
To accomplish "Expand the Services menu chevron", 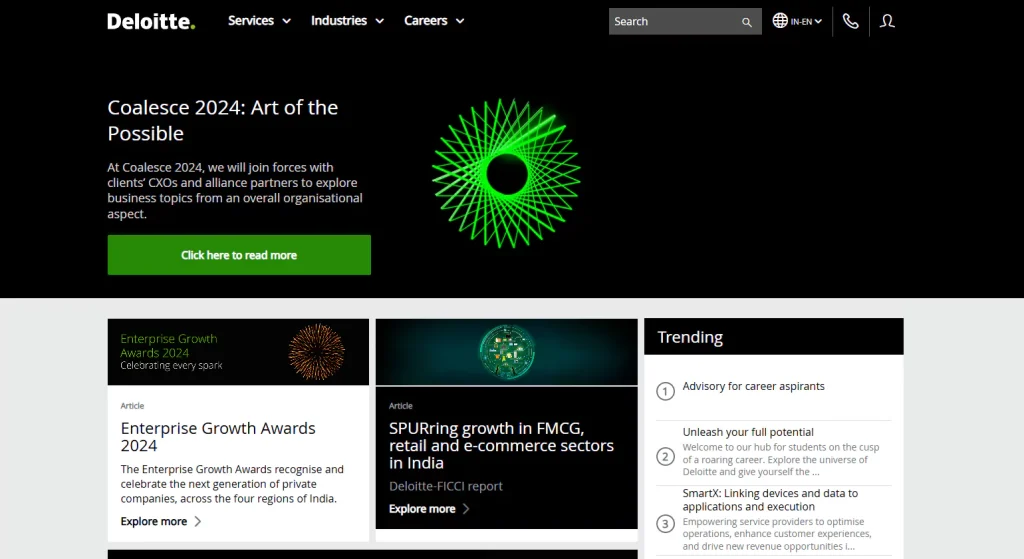I will tap(286, 22).
